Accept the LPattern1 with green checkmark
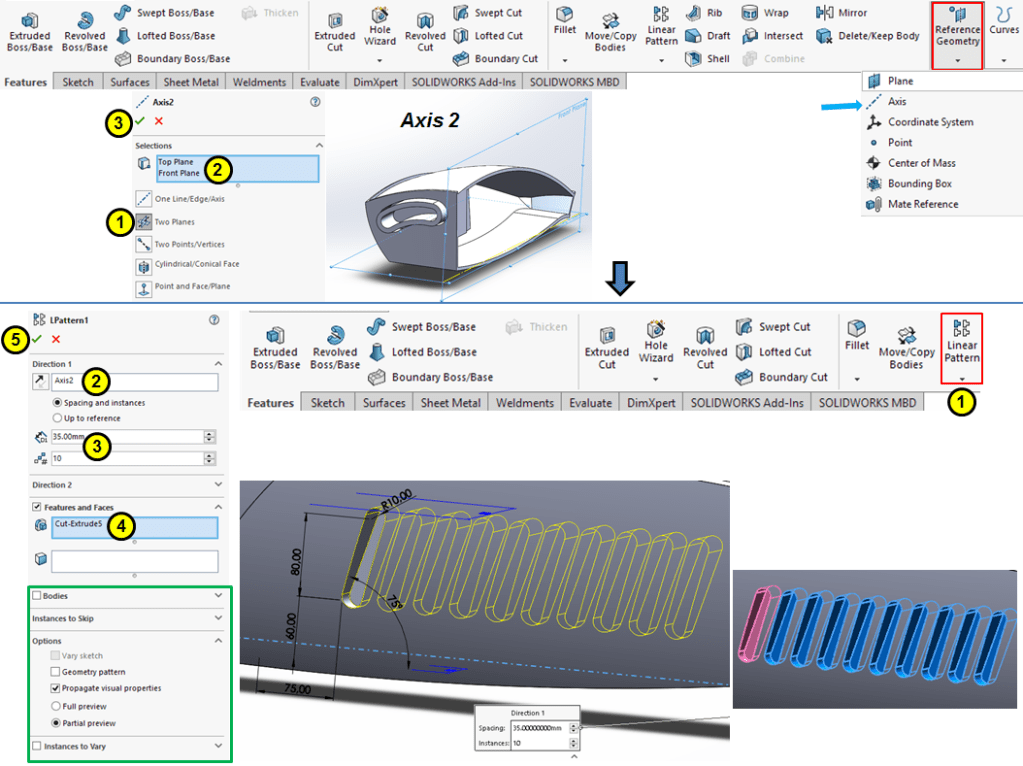 coord(37,339)
